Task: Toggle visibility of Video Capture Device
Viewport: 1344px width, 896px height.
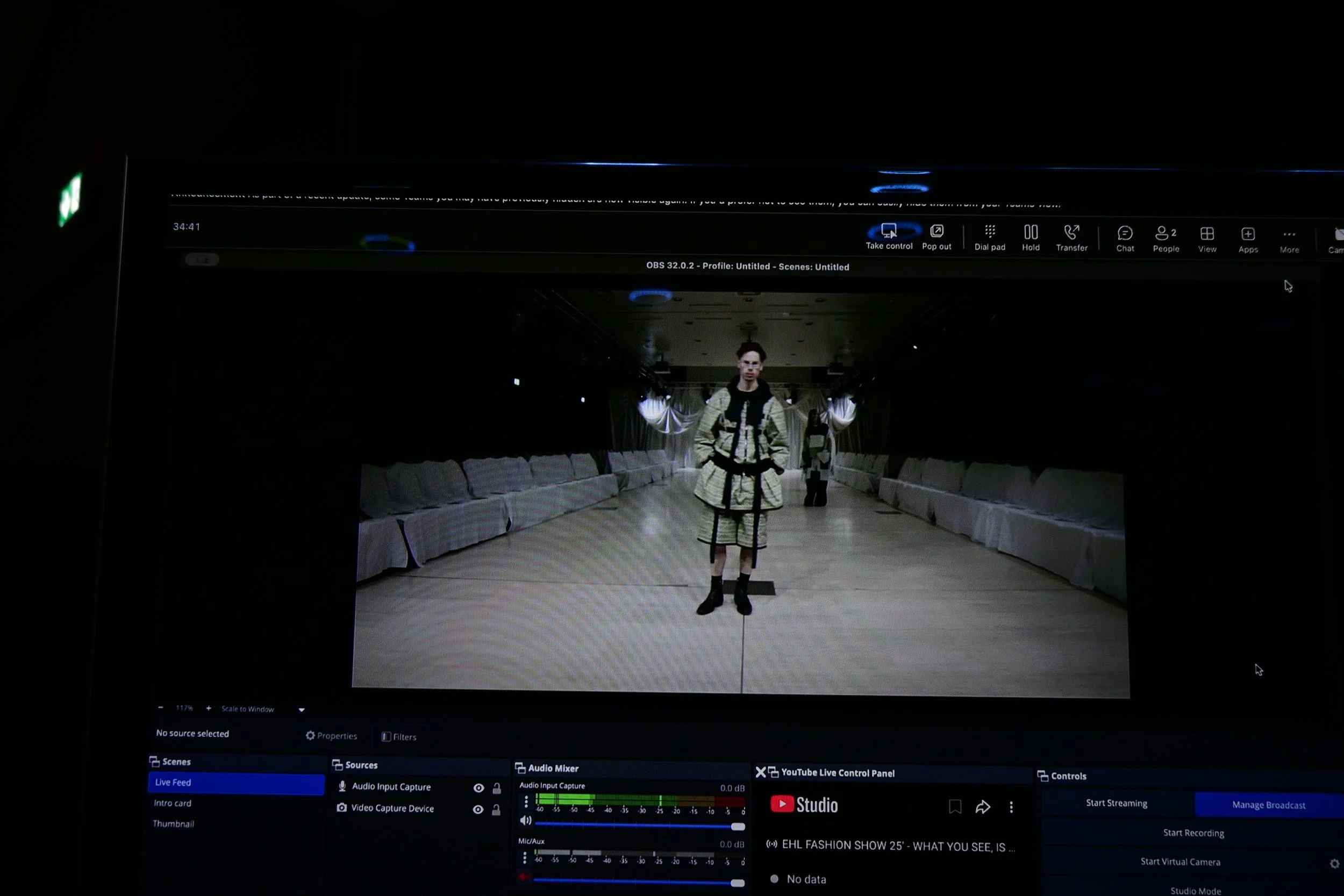Action: 478,809
